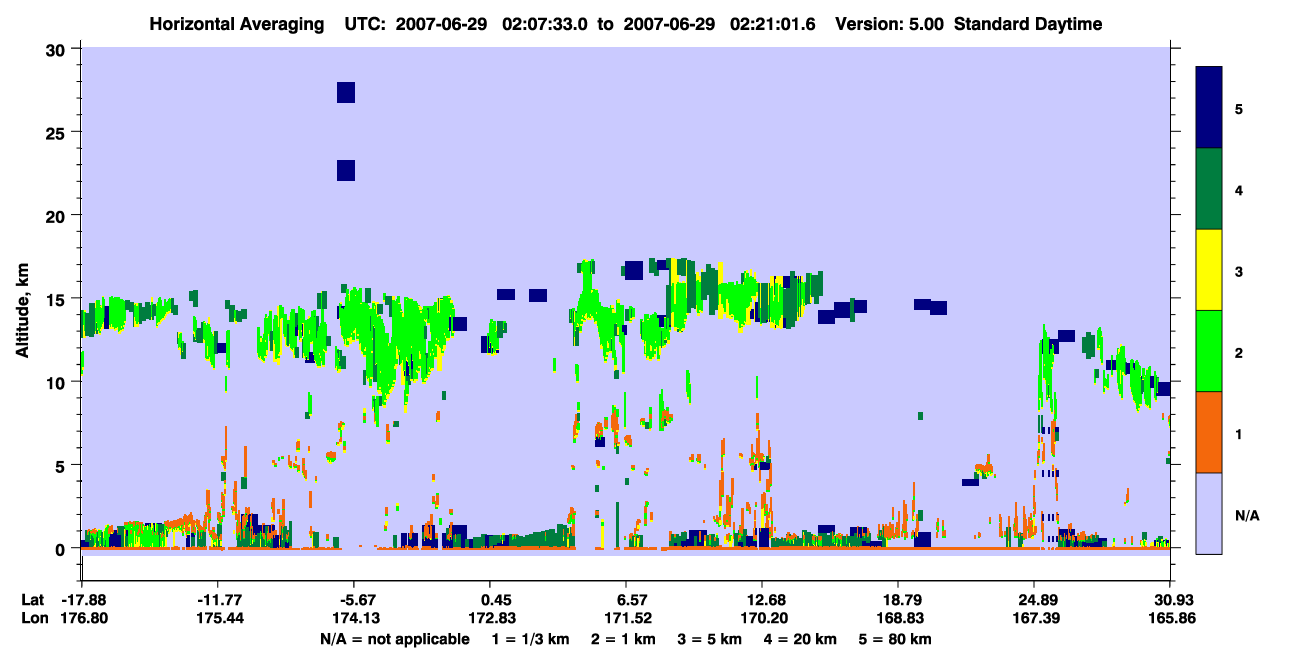The image size is (1300, 667).
Task: Click the dark blue colorbar segment labeled 5
Action: [1209, 108]
